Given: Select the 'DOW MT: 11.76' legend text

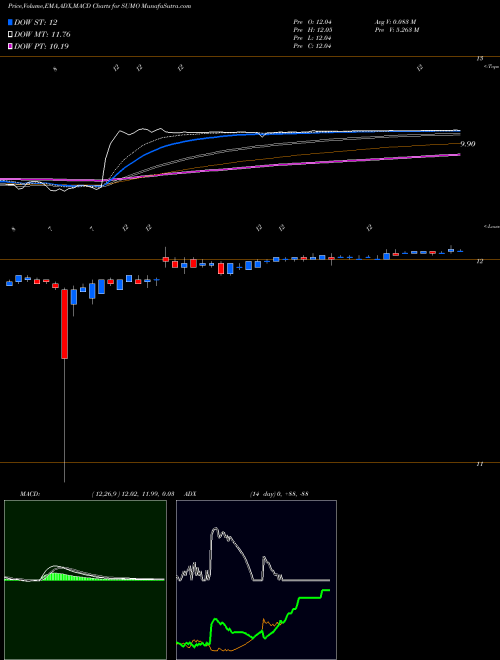Looking at the screenshot, I should point(42,35).
